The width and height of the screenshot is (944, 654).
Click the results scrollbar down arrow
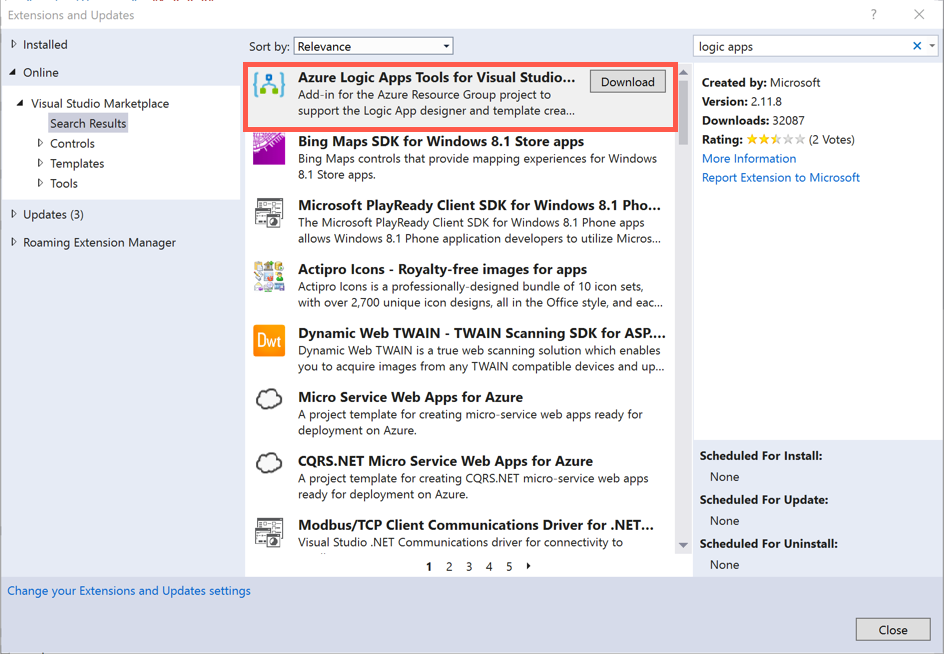pos(683,545)
